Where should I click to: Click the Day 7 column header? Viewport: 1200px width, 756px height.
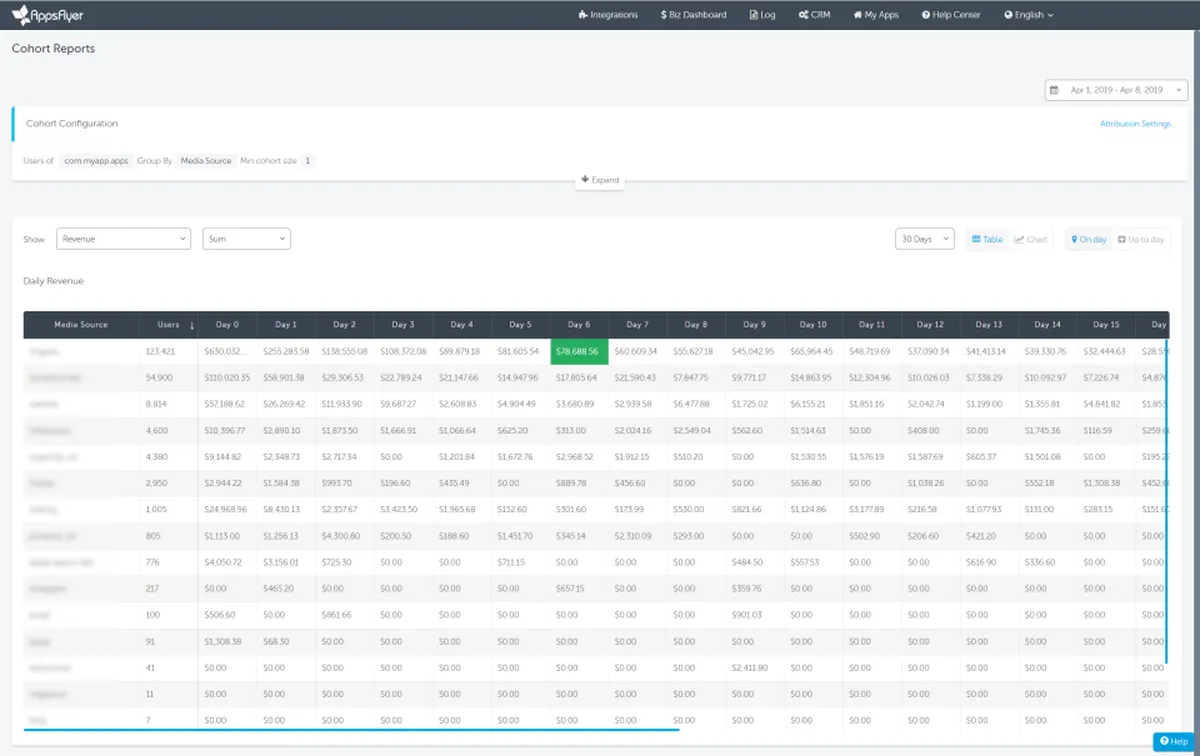637,325
